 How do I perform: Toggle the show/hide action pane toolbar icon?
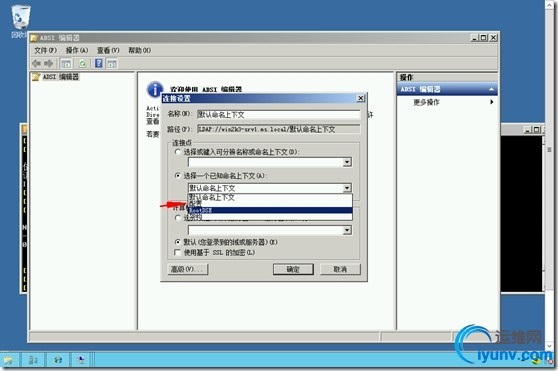(x=112, y=64)
